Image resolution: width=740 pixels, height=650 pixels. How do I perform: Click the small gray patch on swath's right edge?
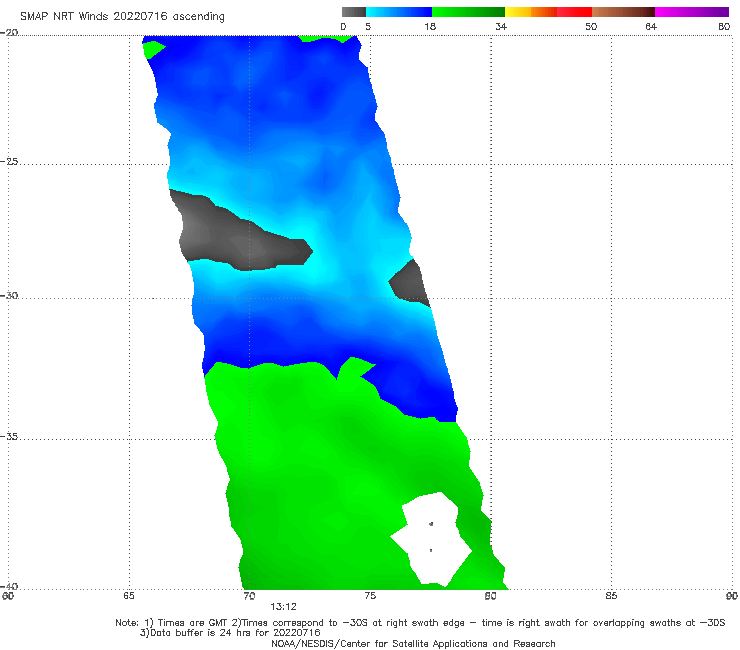[x=410, y=283]
